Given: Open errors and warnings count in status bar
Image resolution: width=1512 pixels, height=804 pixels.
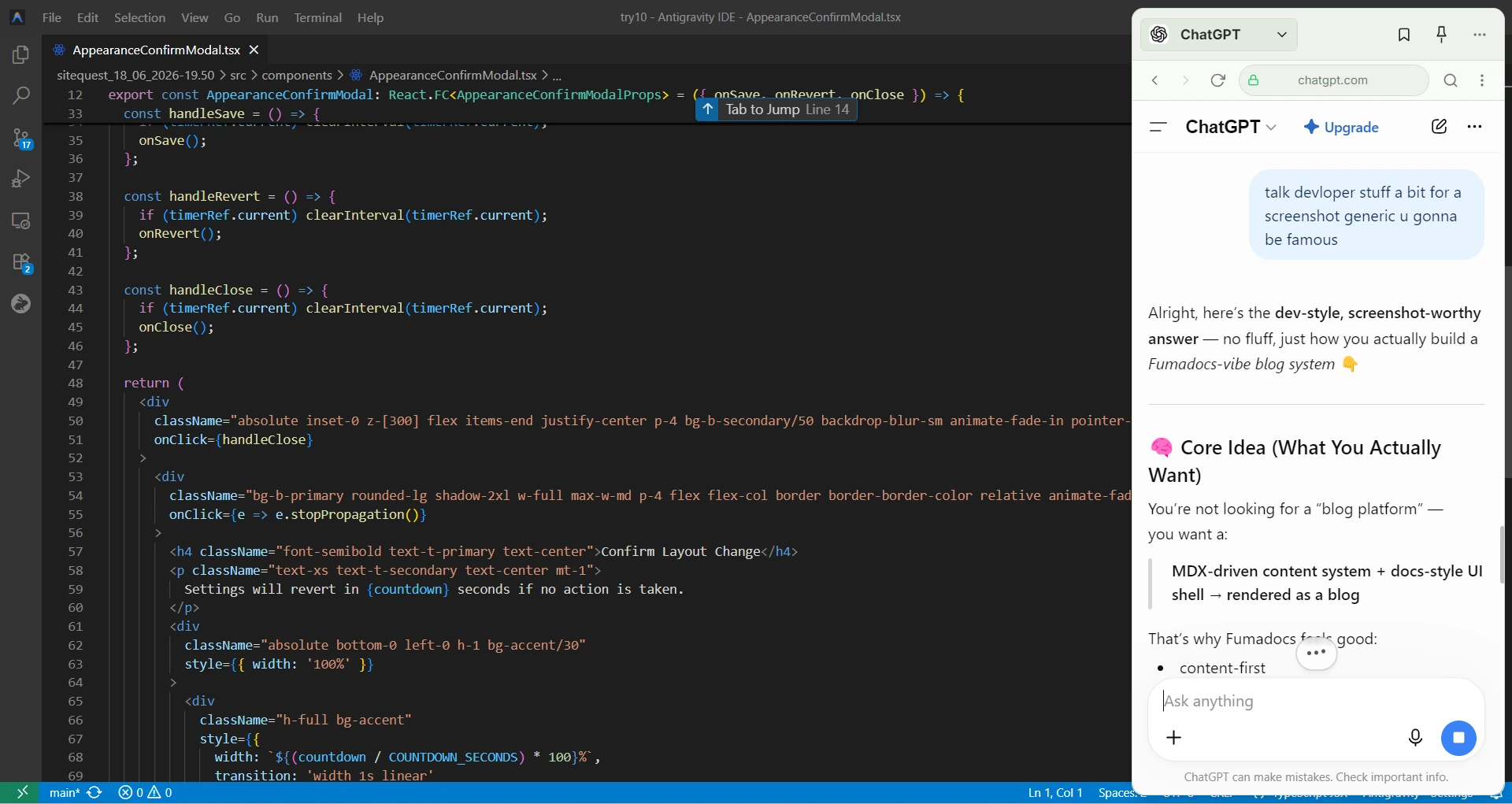Looking at the screenshot, I should click(x=146, y=792).
